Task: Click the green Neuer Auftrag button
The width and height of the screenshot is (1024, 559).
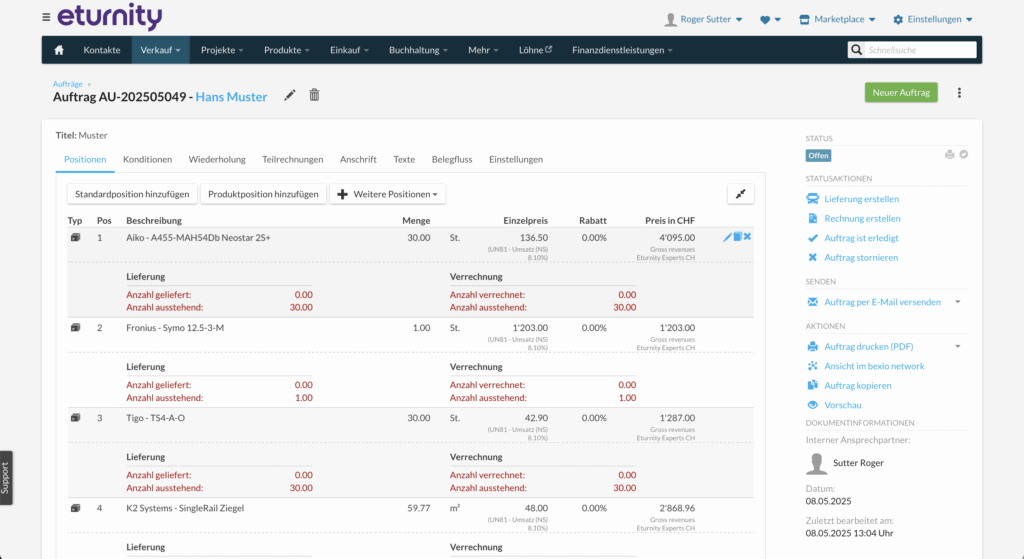Action: pyautogui.click(x=901, y=93)
